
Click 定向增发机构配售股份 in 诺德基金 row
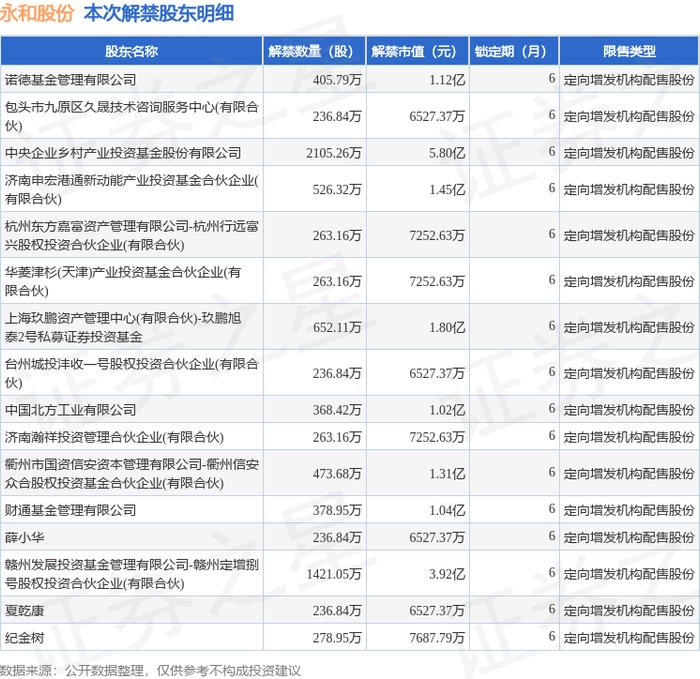629,80
